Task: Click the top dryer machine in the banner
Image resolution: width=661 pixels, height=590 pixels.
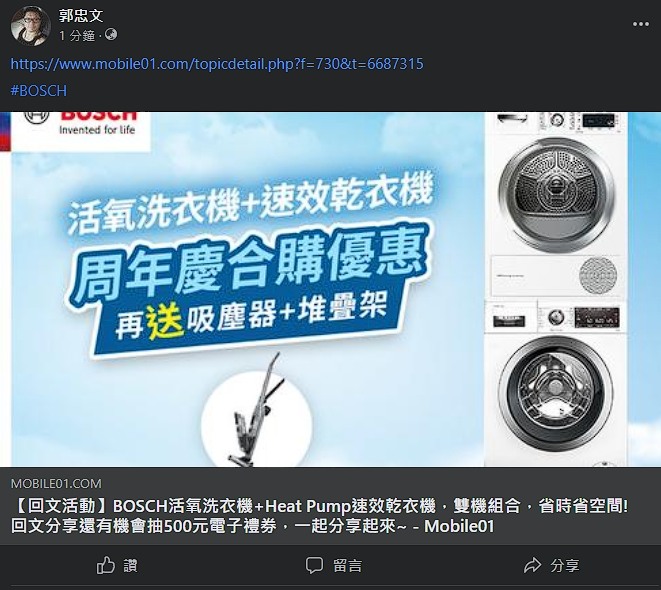Action: point(556,204)
